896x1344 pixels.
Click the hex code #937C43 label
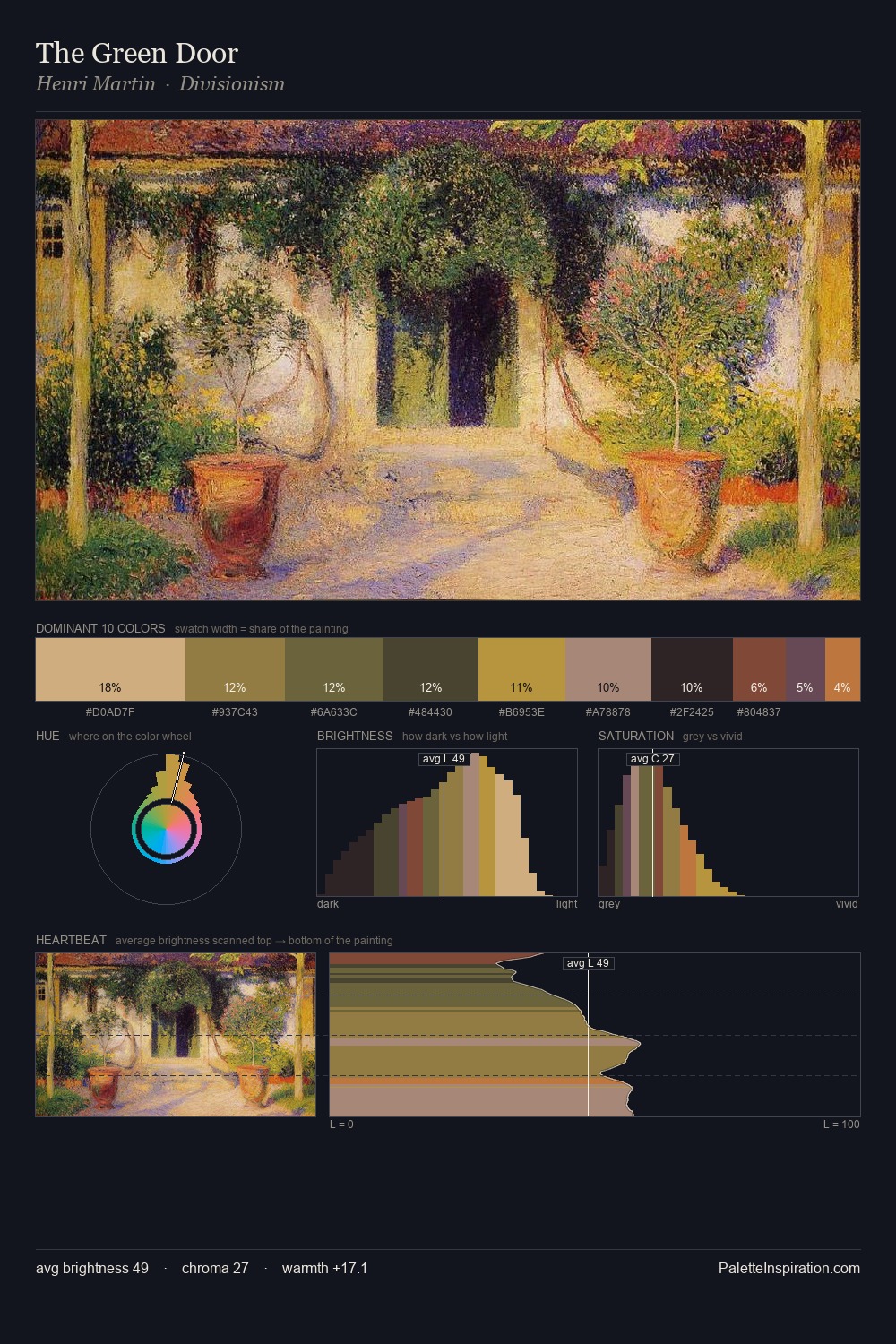(235, 712)
